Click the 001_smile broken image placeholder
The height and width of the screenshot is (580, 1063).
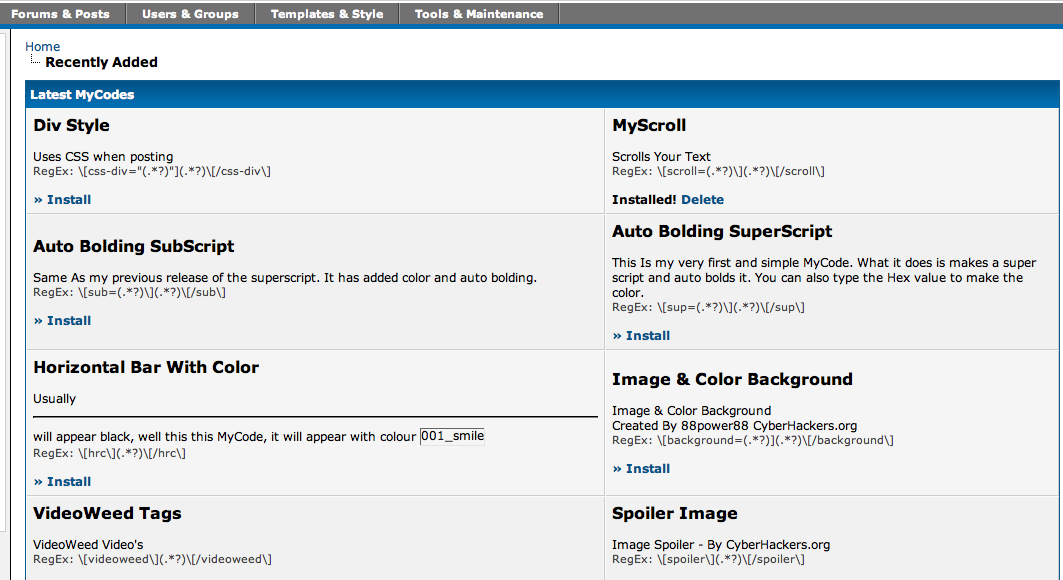452,436
